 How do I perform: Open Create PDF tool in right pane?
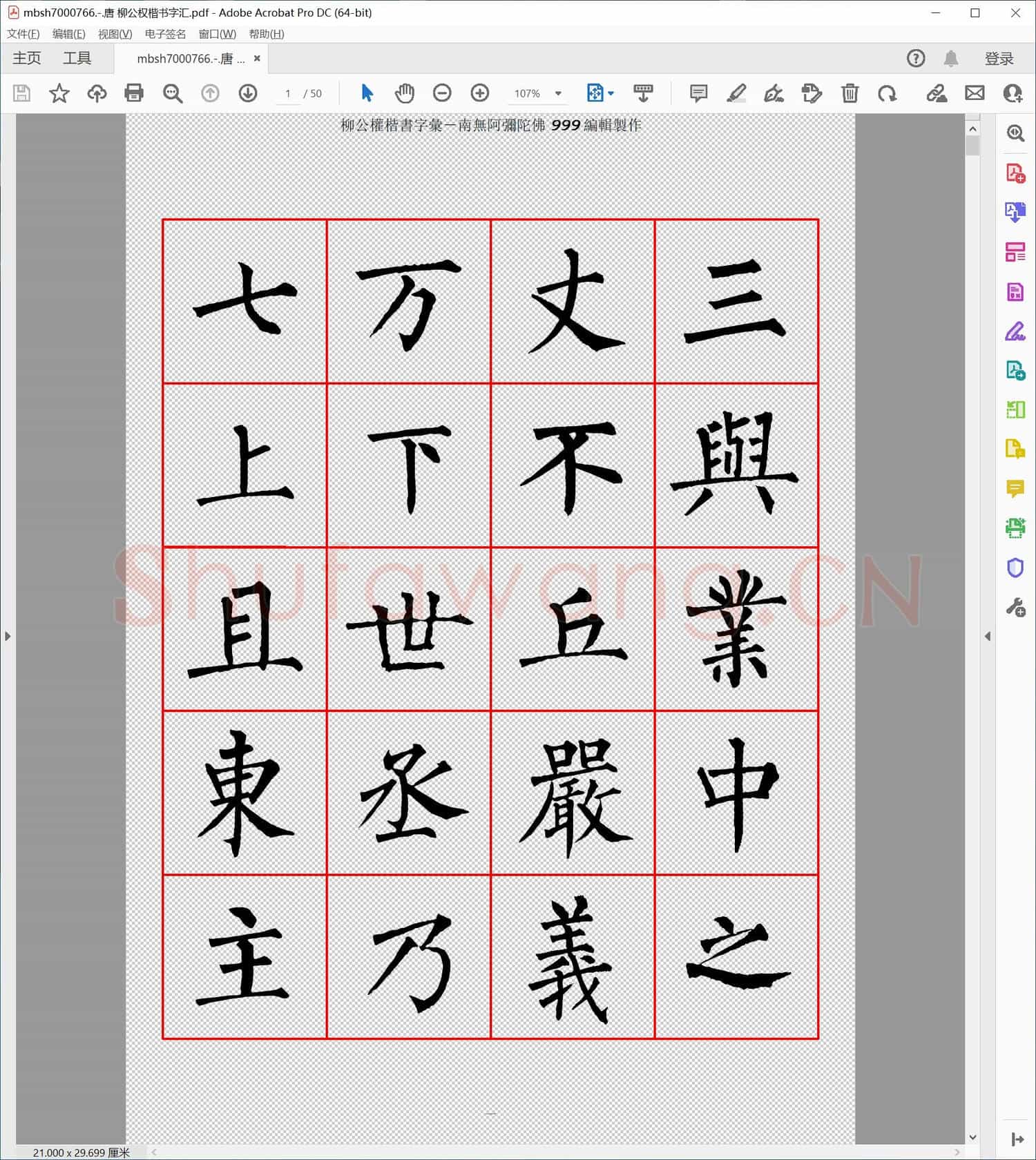[1015, 173]
